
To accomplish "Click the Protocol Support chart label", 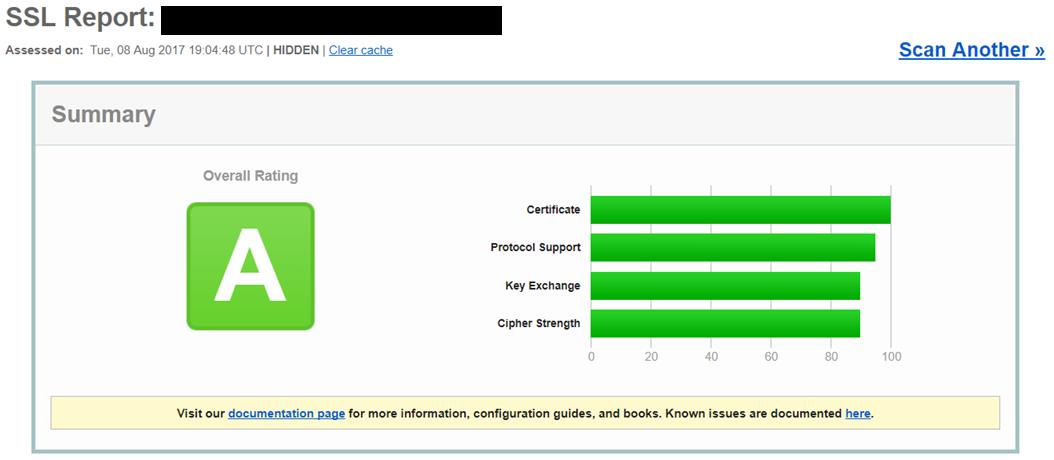I will pos(535,248).
